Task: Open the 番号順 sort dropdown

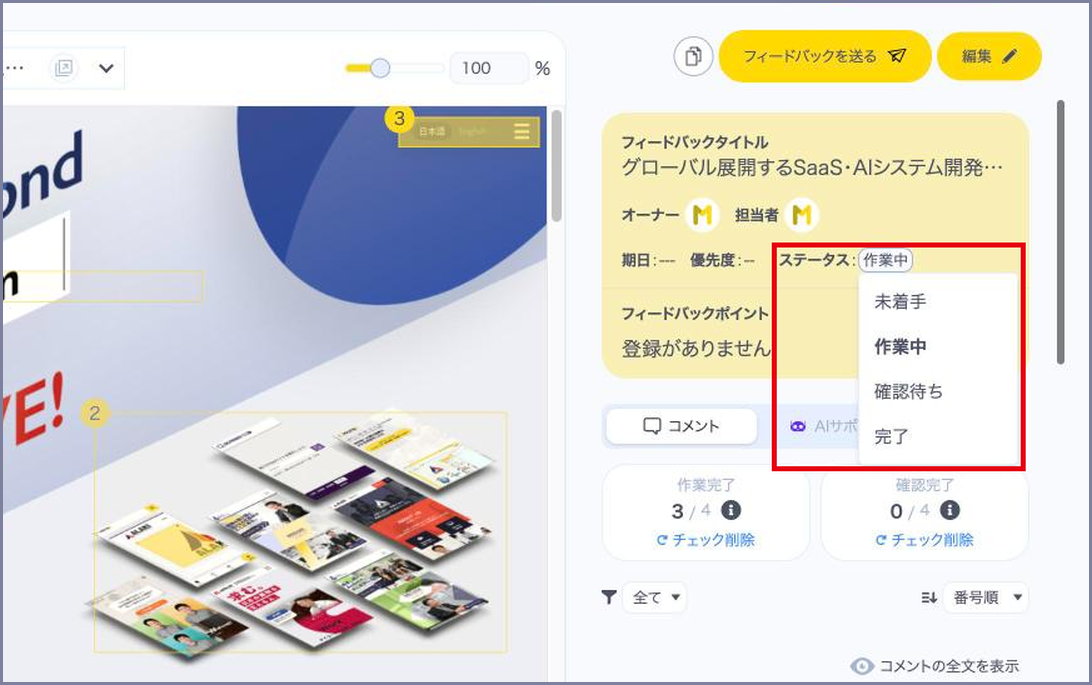Action: [x=985, y=597]
